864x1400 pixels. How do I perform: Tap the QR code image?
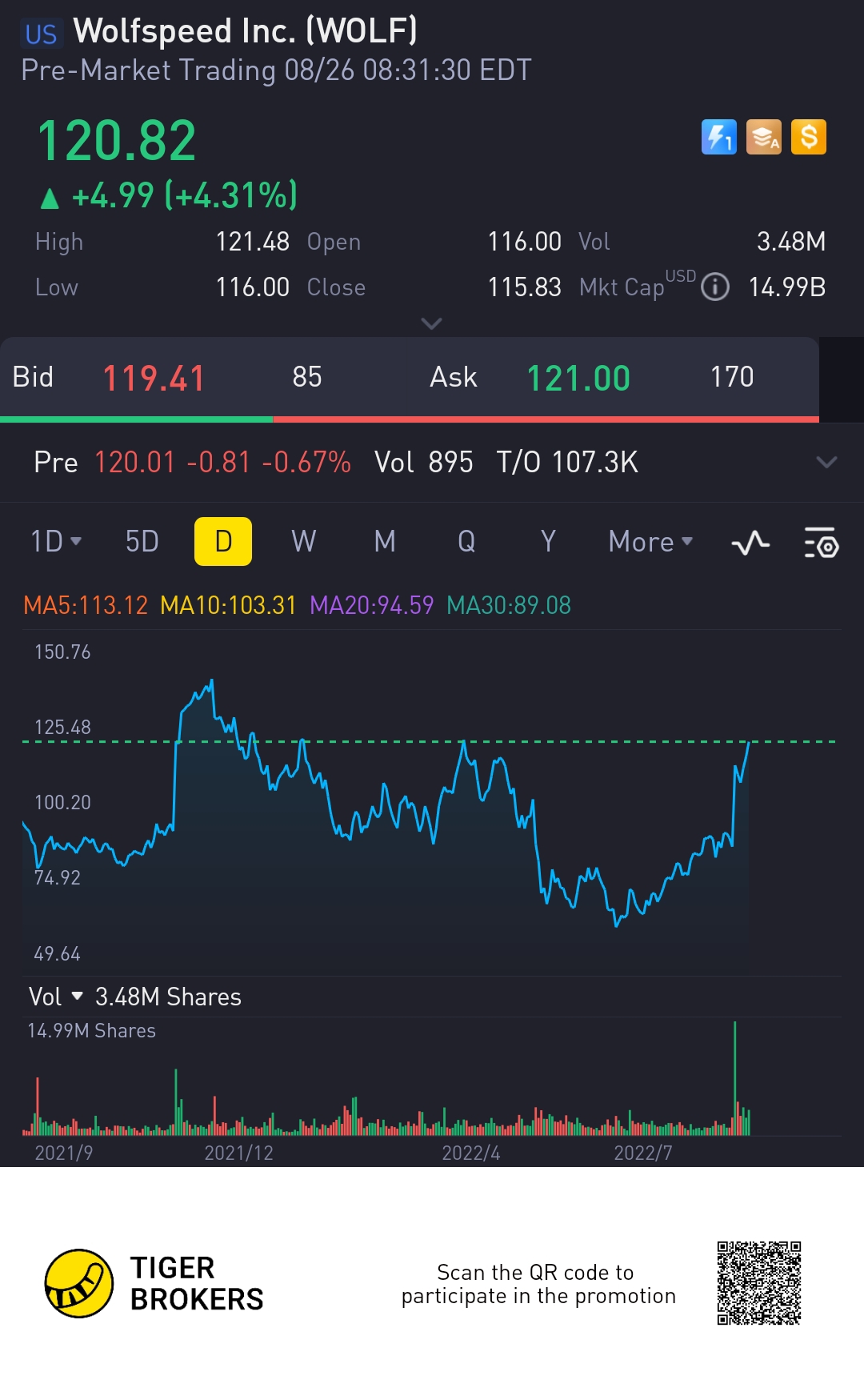(x=759, y=1283)
